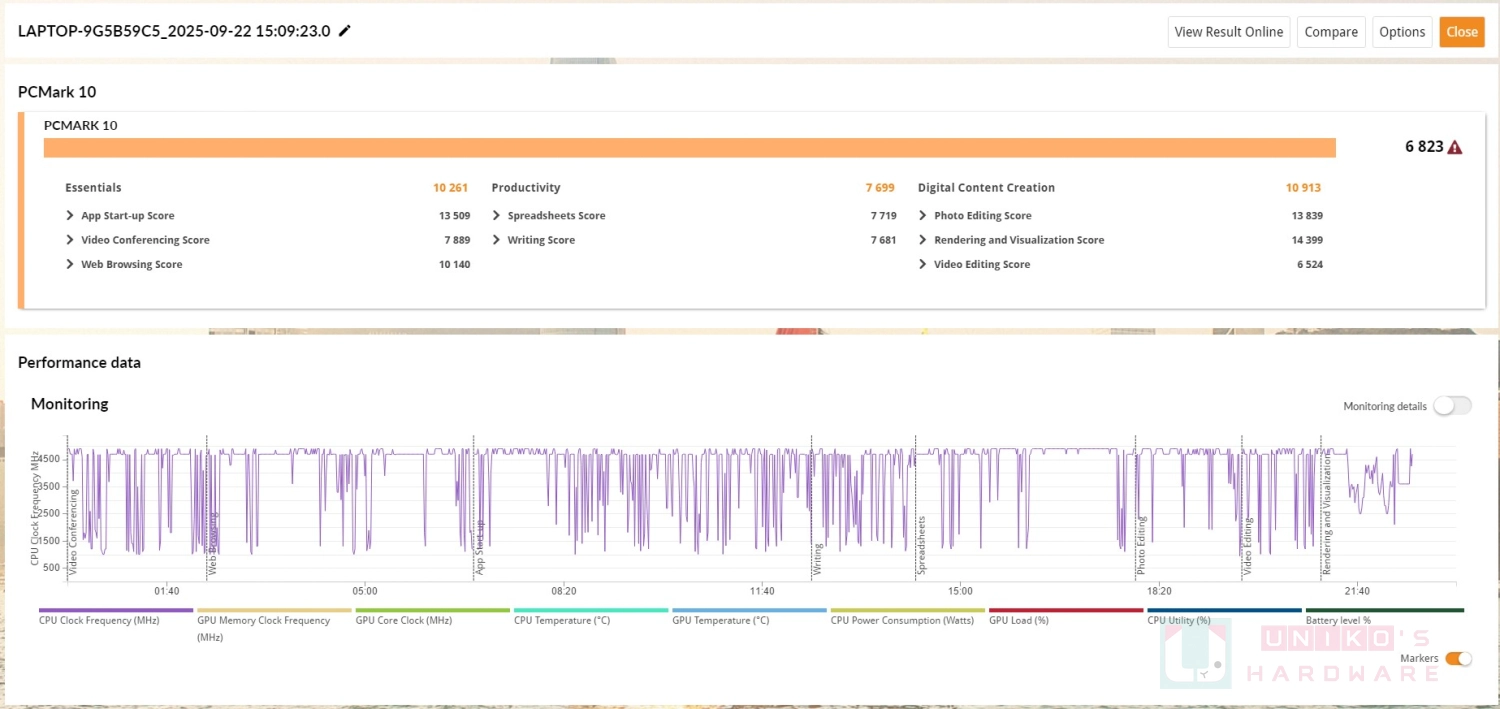Click the orange PCMark 10 score bar
This screenshot has width=1500, height=709.
tap(690, 148)
